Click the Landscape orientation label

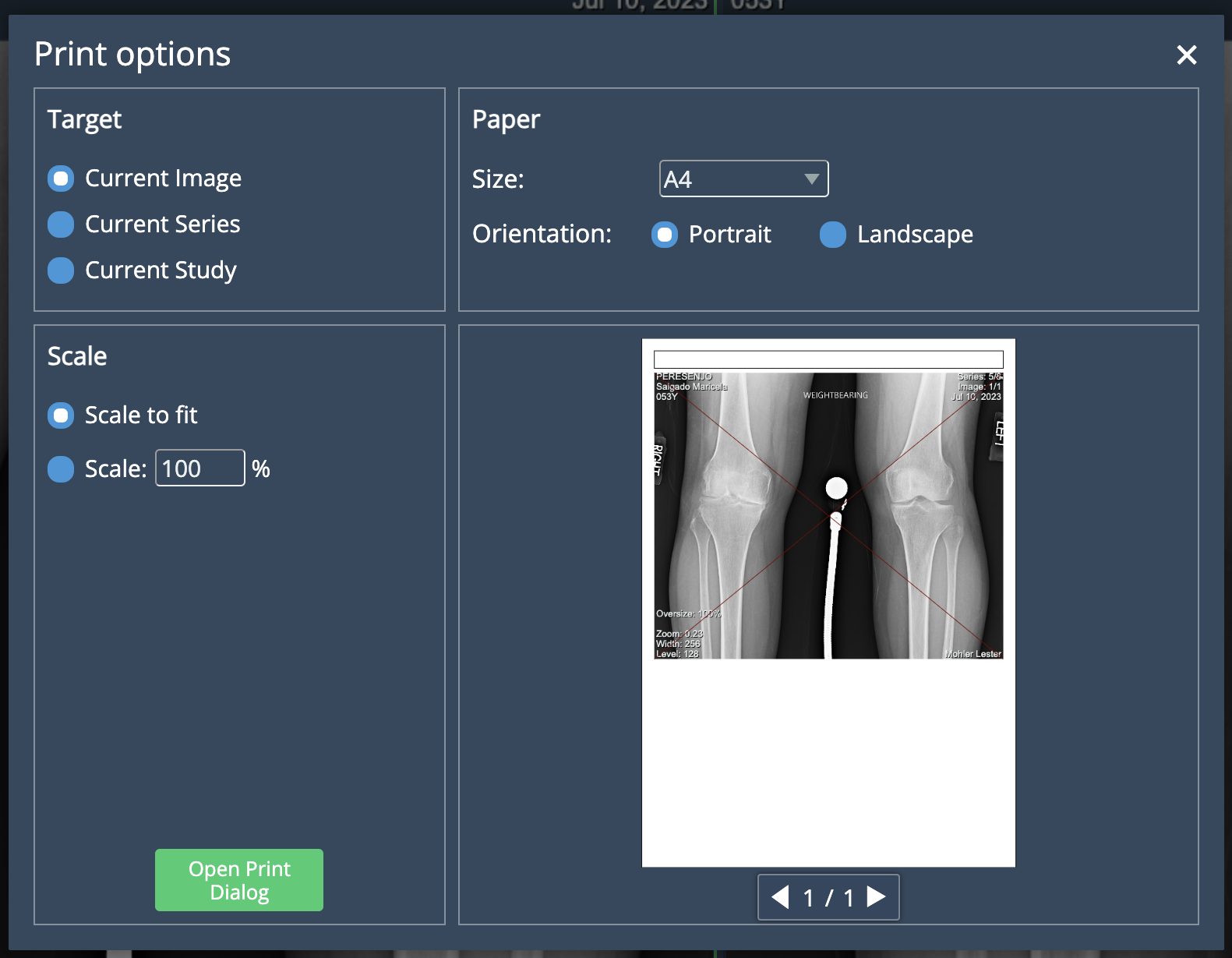point(915,235)
